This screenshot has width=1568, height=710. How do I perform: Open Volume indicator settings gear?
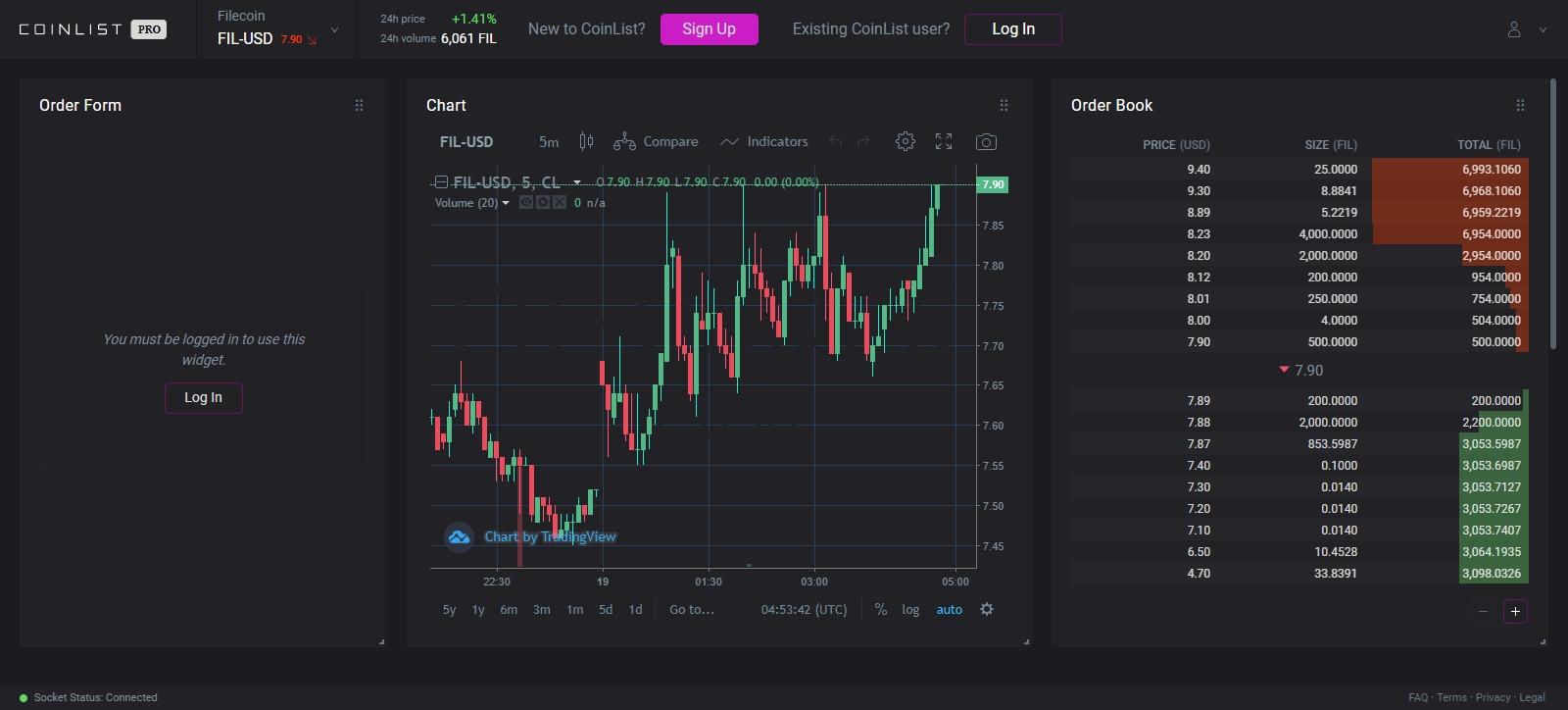(543, 203)
